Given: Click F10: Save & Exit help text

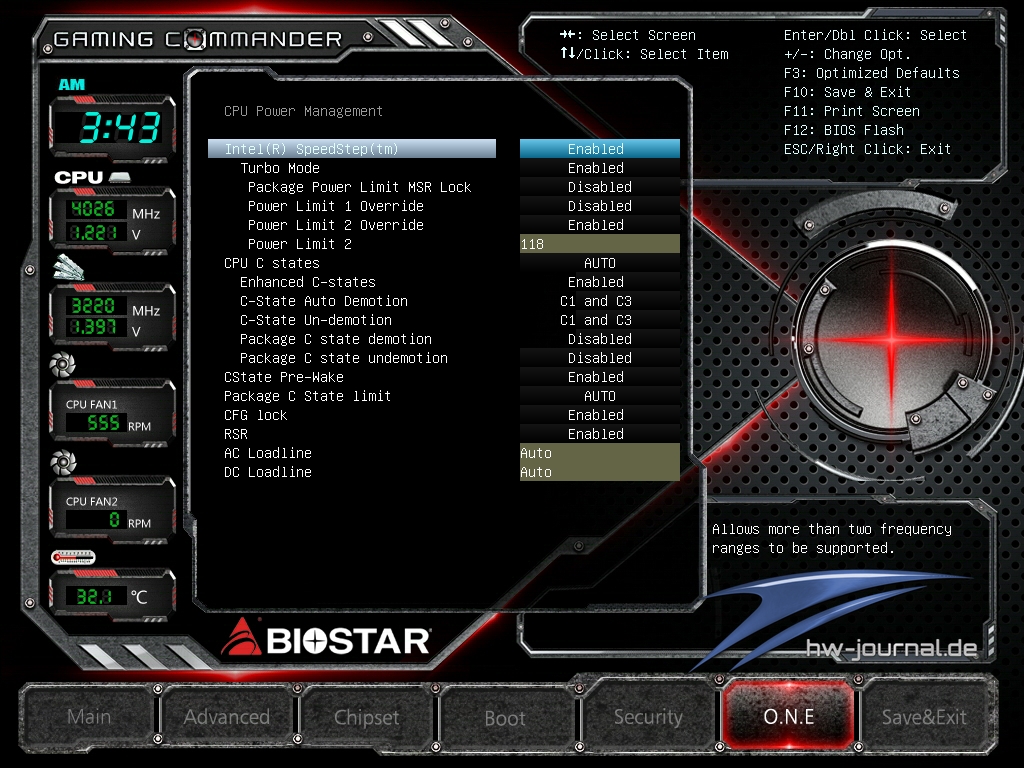Looking at the screenshot, I should tap(847, 92).
